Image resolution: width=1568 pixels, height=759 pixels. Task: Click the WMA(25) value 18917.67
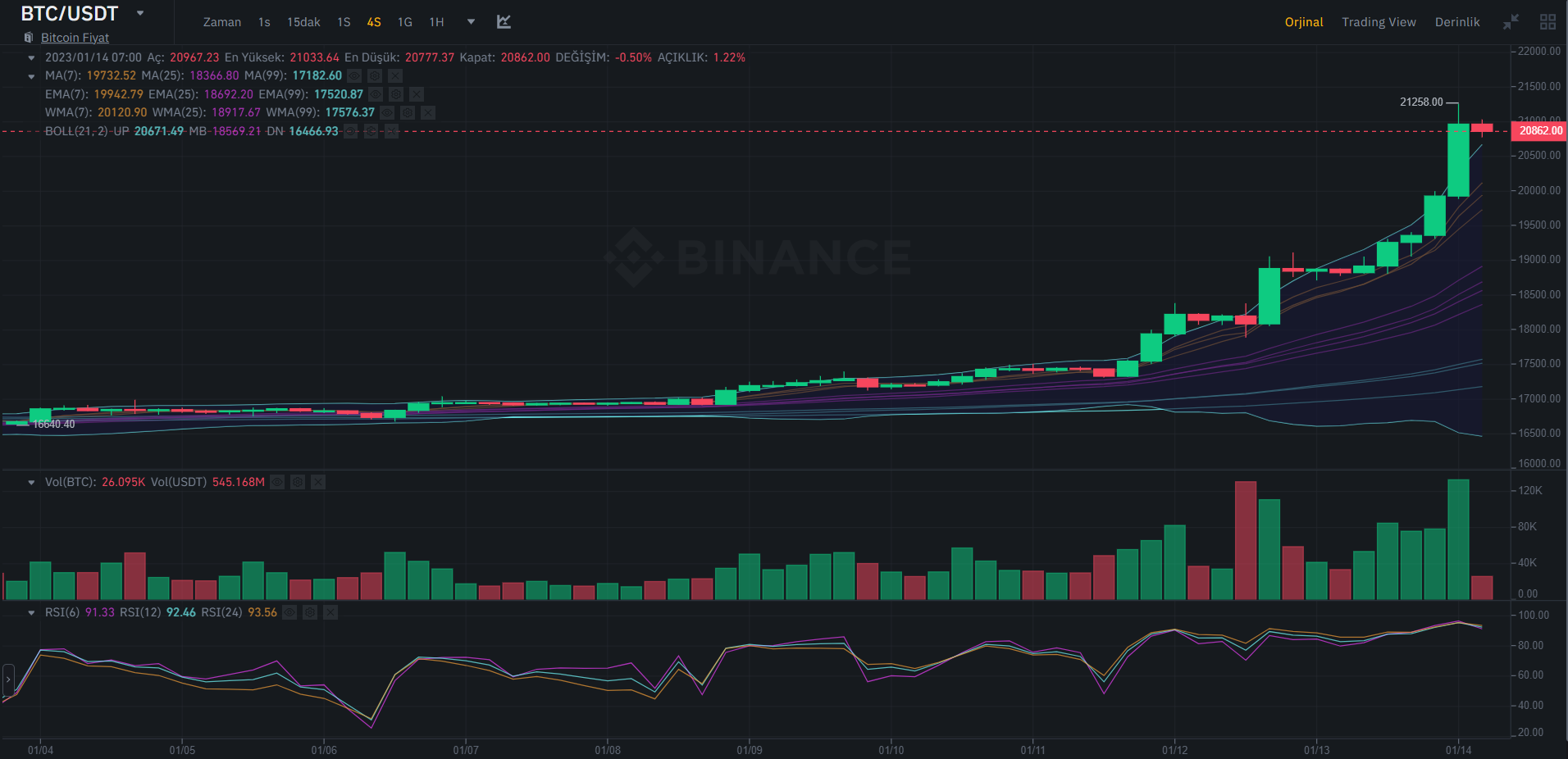(x=236, y=112)
